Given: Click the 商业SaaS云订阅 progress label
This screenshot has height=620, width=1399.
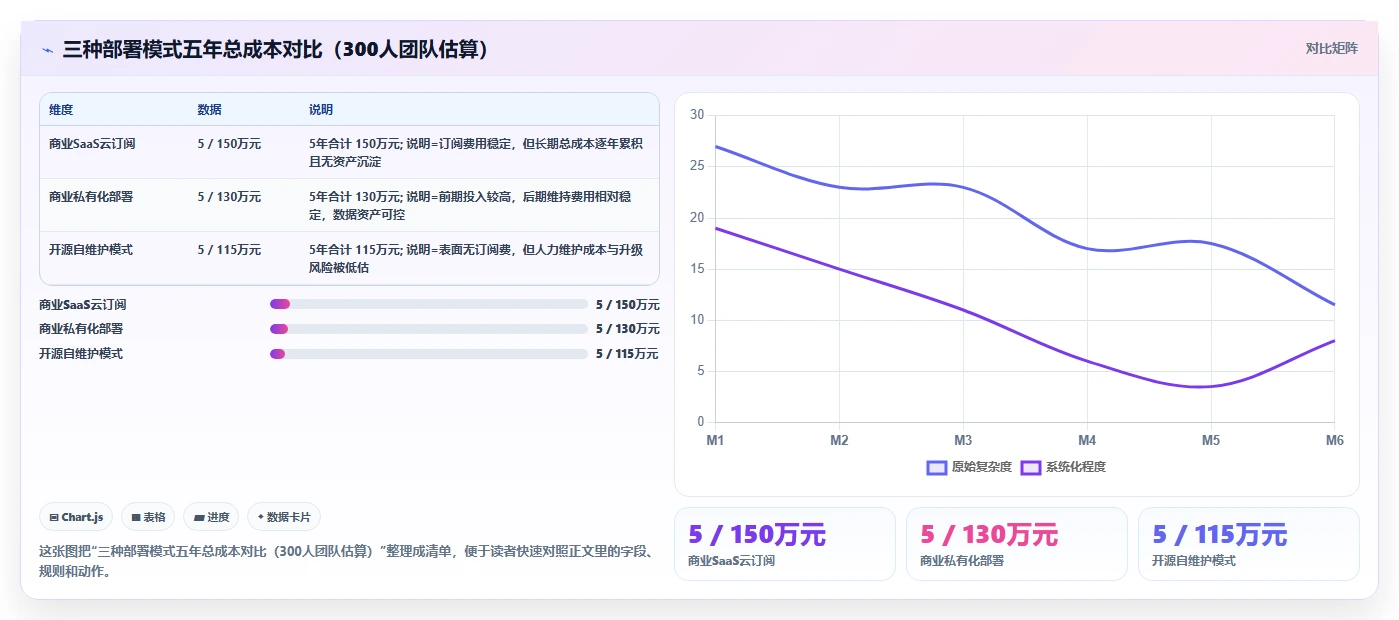Looking at the screenshot, I should point(83,305).
